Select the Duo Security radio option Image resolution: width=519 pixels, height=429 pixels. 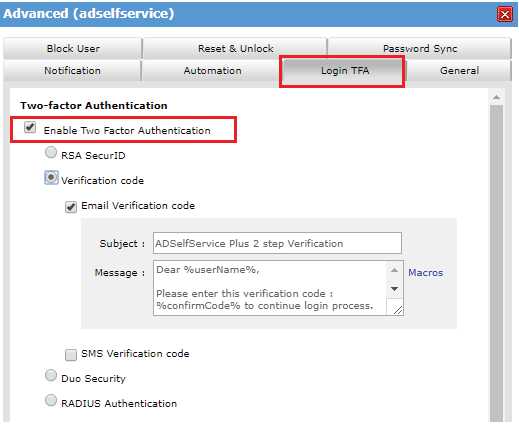(x=51, y=375)
